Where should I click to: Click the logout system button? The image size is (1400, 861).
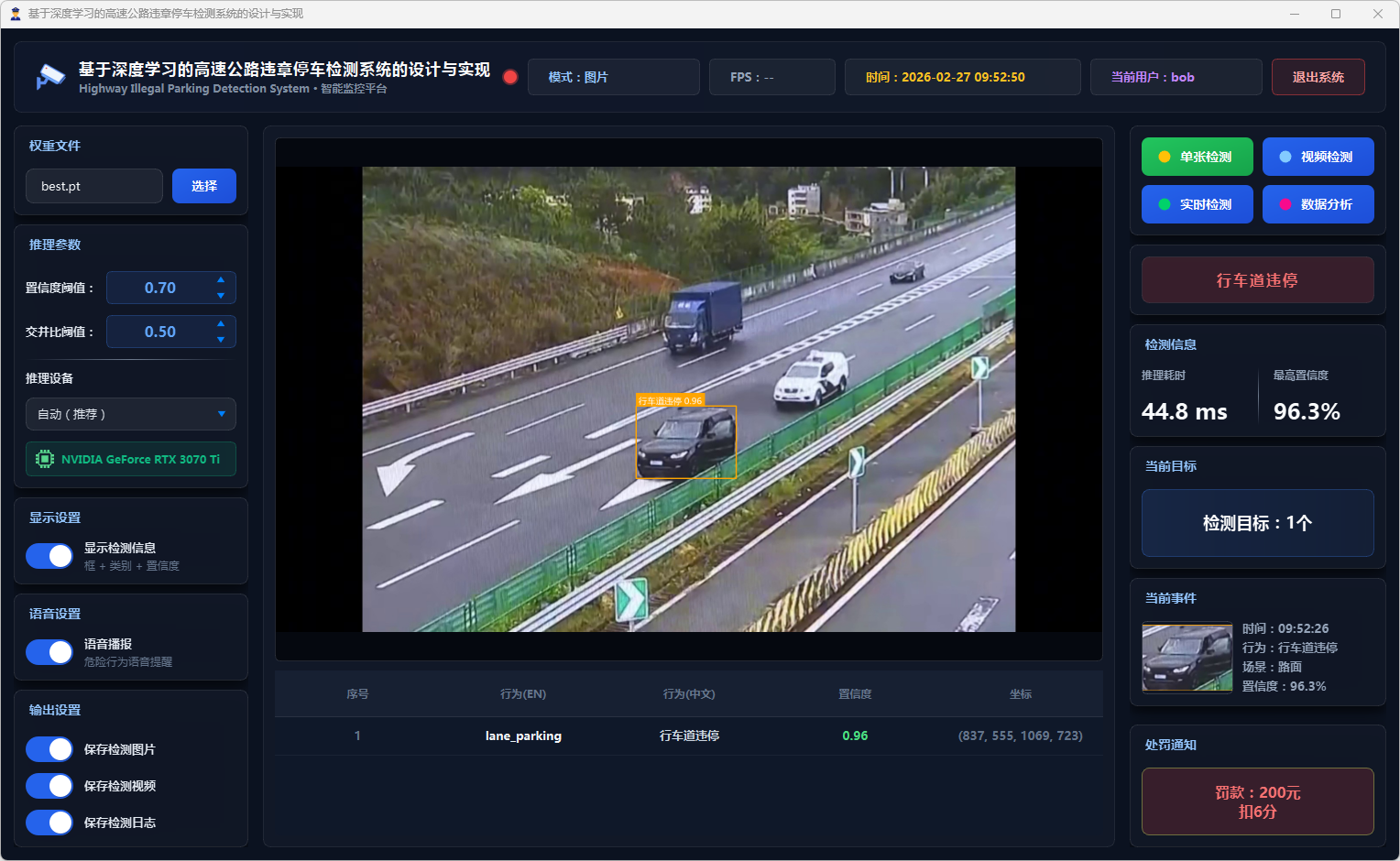click(1318, 77)
